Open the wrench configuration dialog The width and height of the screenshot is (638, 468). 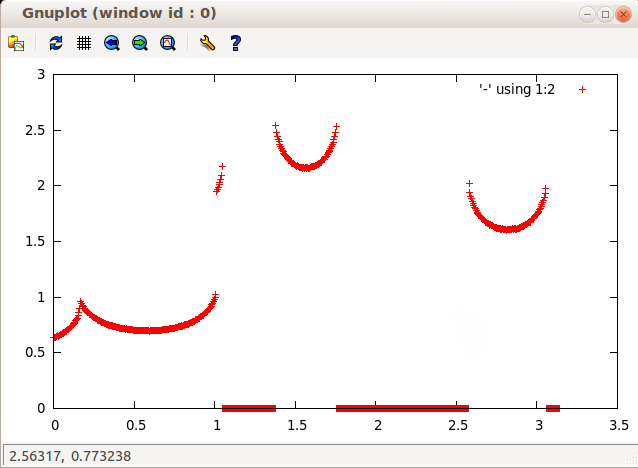pyautogui.click(x=207, y=43)
